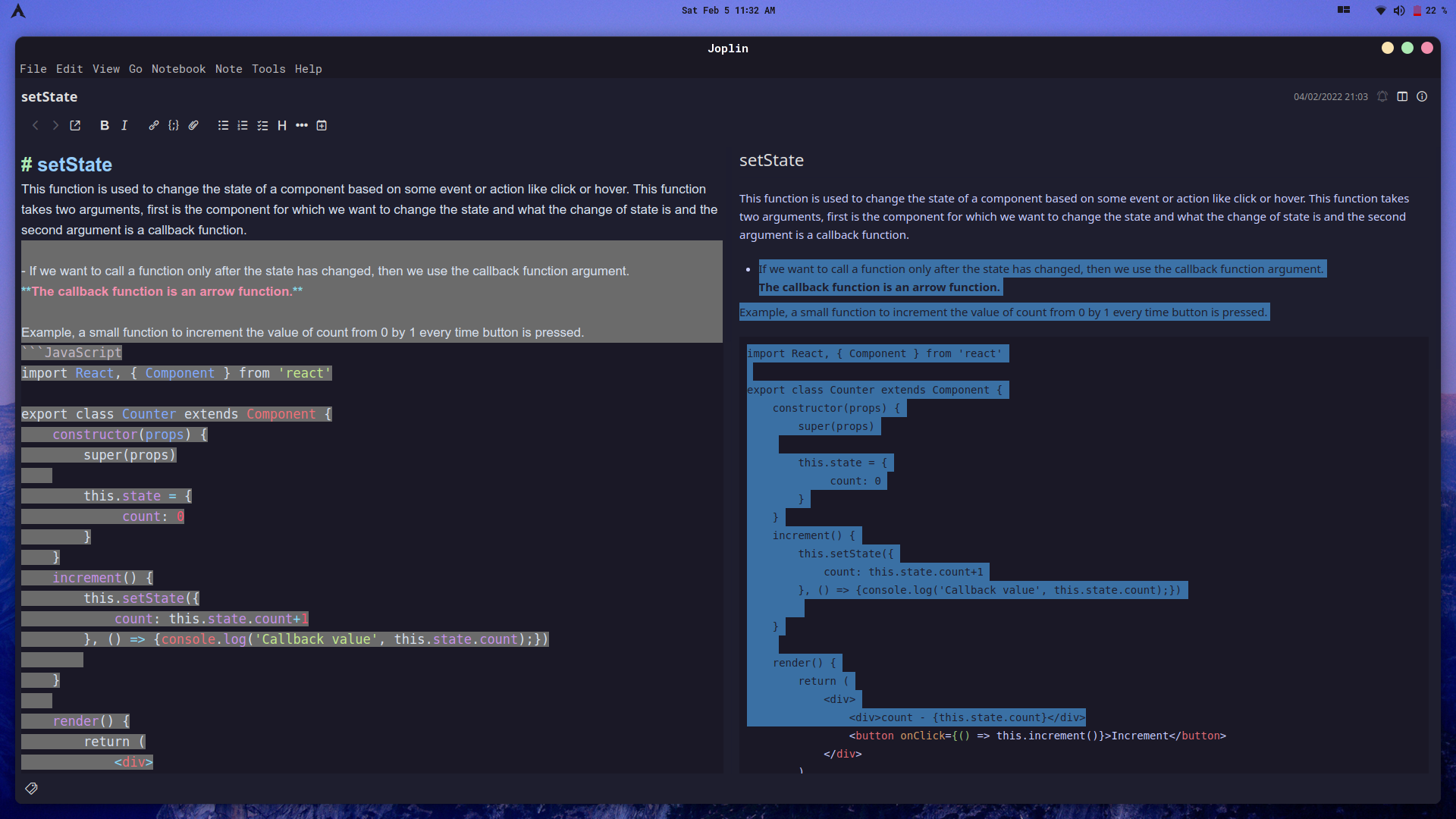Open note properties info icon
The height and width of the screenshot is (819, 1456).
1422,97
